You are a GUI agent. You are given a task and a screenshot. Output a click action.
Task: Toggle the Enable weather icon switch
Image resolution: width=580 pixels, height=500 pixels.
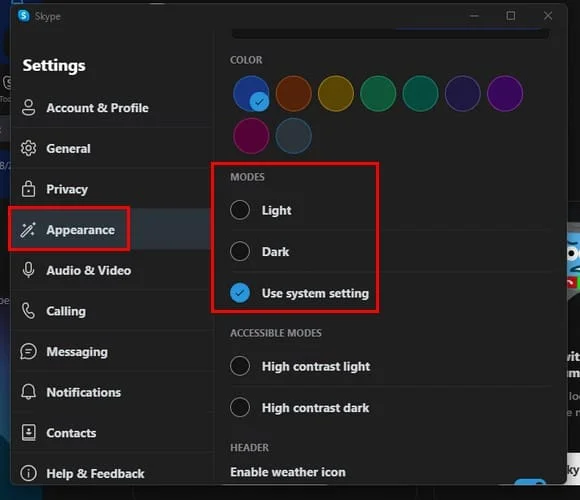click(x=530, y=481)
